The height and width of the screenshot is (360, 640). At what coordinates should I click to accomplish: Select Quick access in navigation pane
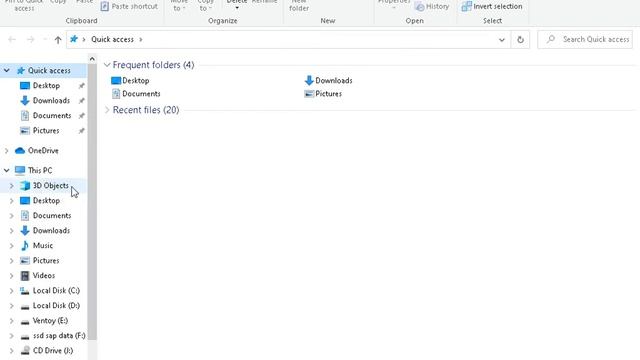pyautogui.click(x=49, y=71)
